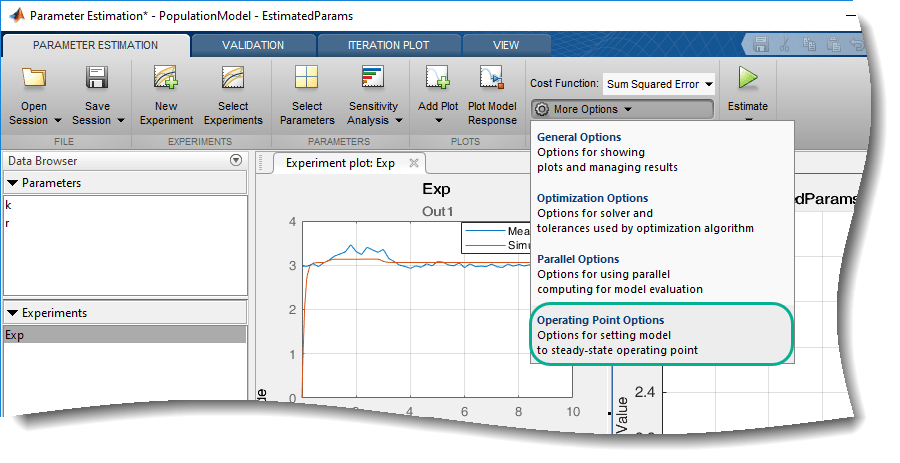
Task: Select parameter r in Data Browser
Action: pos(125,223)
